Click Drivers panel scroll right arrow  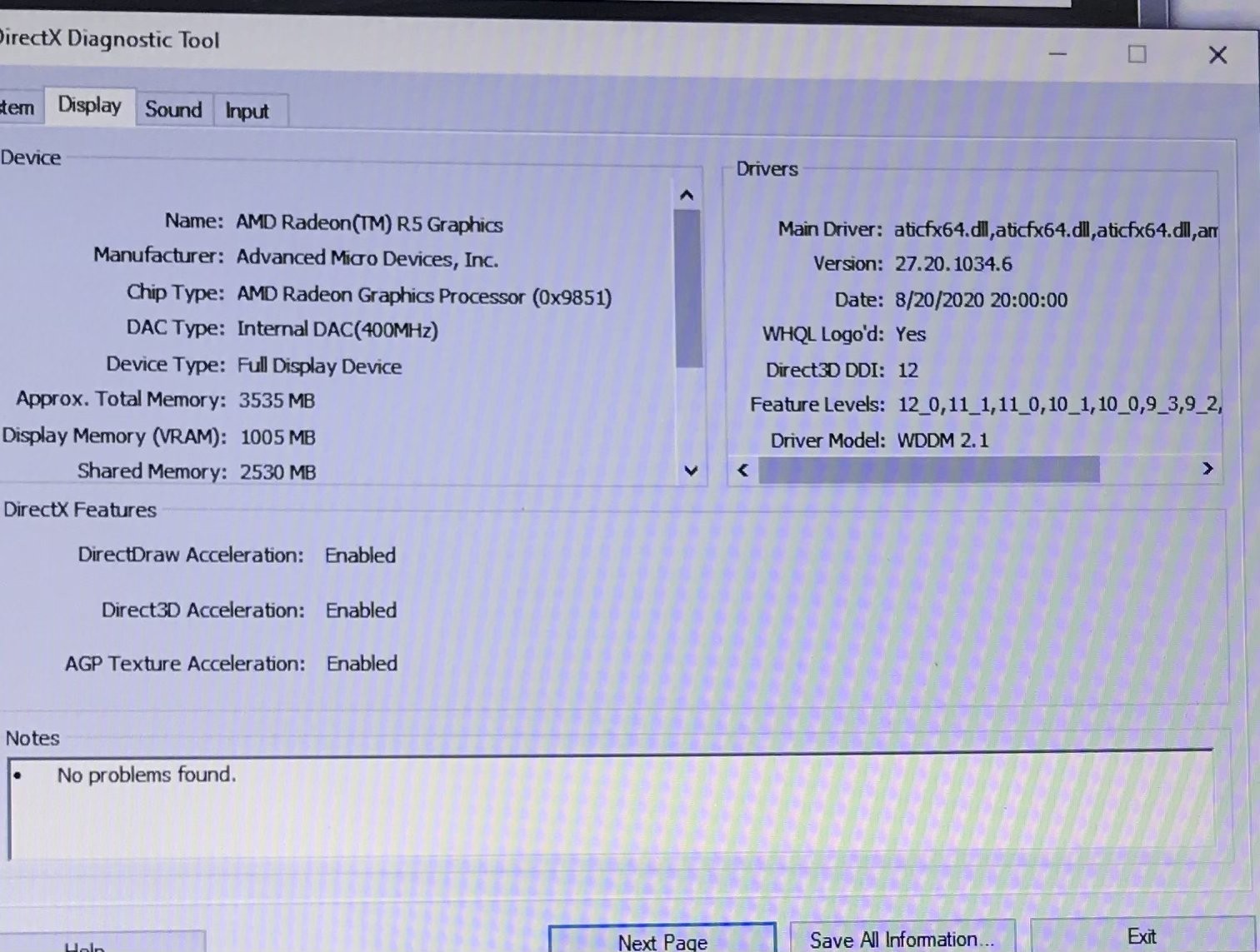[x=1207, y=469]
